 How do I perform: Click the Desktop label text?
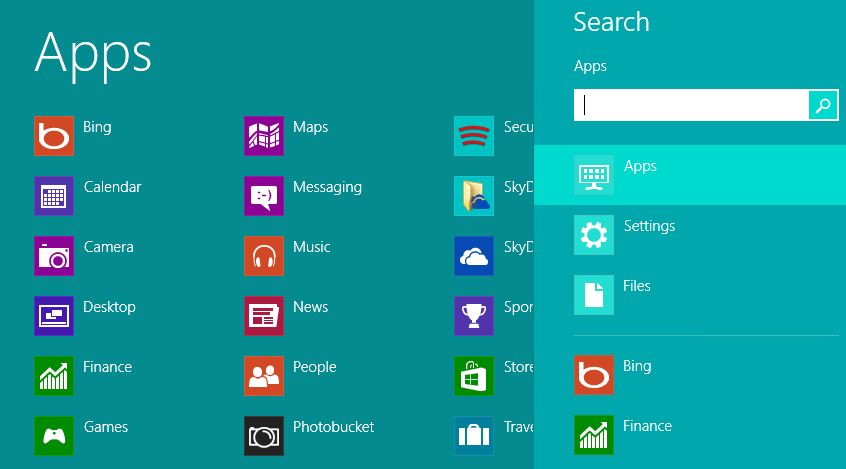coord(110,307)
